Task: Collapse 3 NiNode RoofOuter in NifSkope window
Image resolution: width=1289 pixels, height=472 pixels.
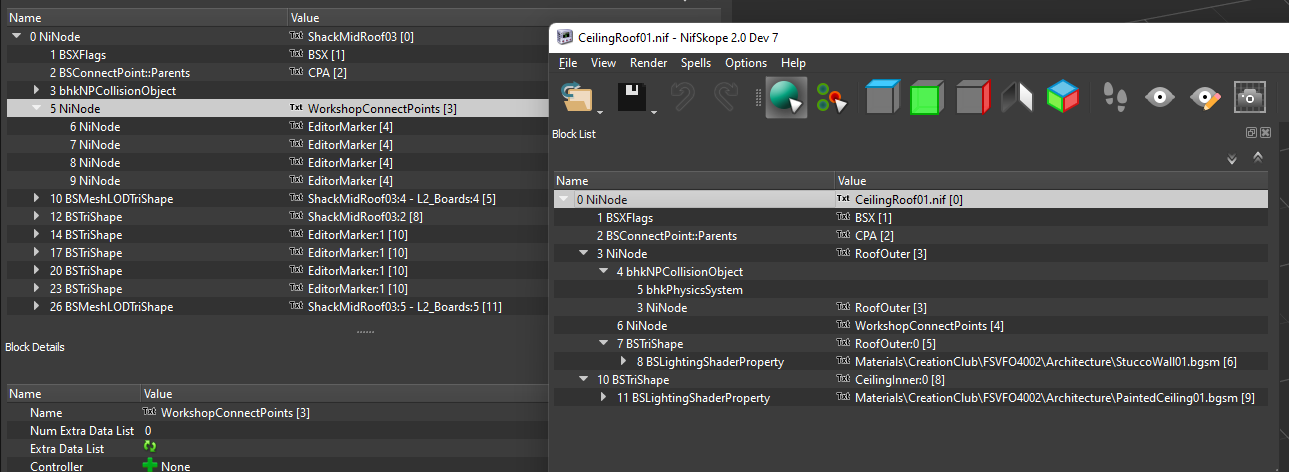Action: (585, 254)
